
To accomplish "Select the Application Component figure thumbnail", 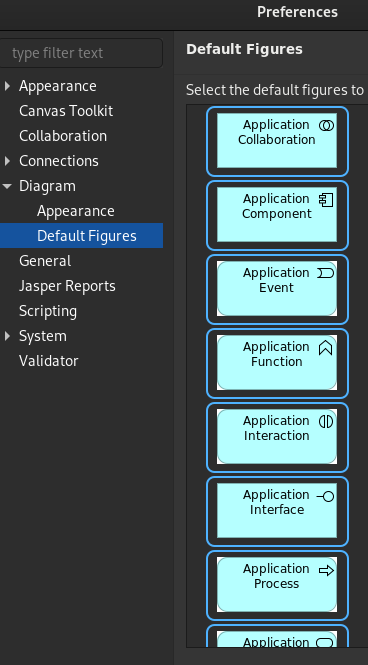I will pos(277,214).
